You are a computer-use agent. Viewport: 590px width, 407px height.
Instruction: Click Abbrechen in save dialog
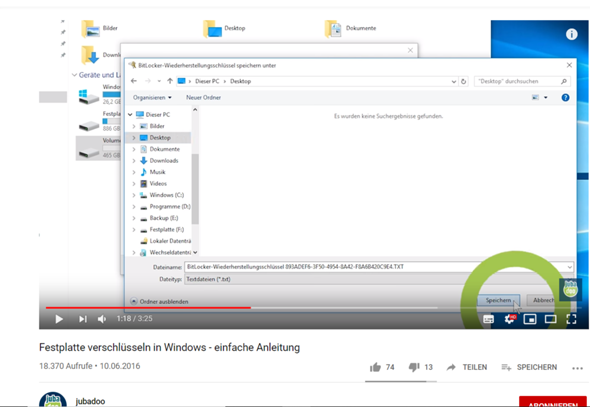click(x=543, y=300)
